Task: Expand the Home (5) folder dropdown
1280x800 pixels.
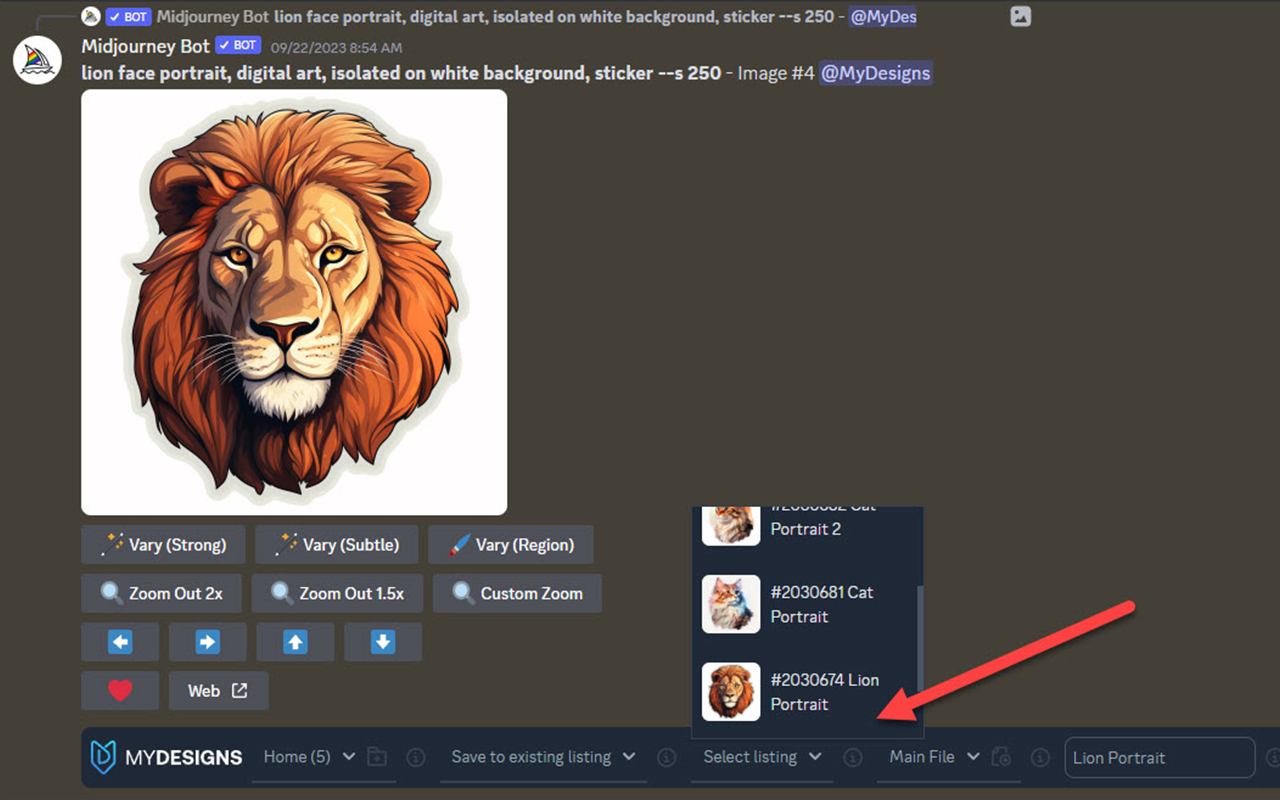Action: pyautogui.click(x=309, y=757)
